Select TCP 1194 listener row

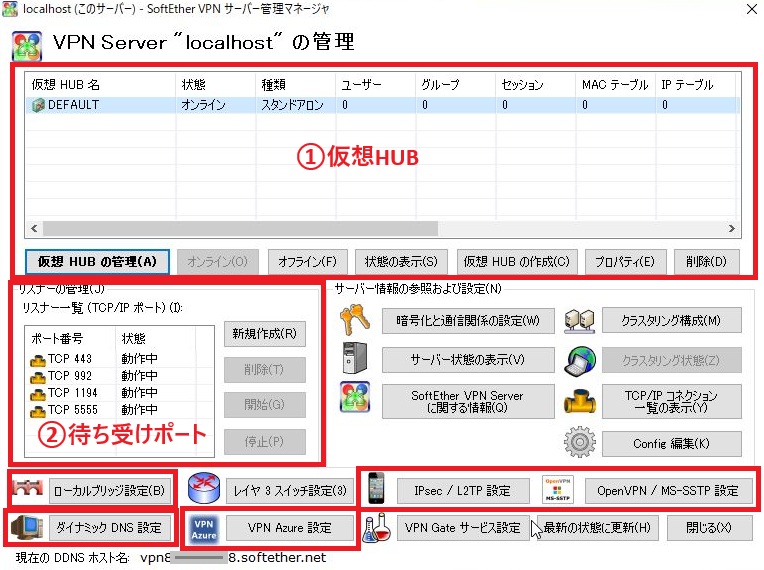[119, 394]
